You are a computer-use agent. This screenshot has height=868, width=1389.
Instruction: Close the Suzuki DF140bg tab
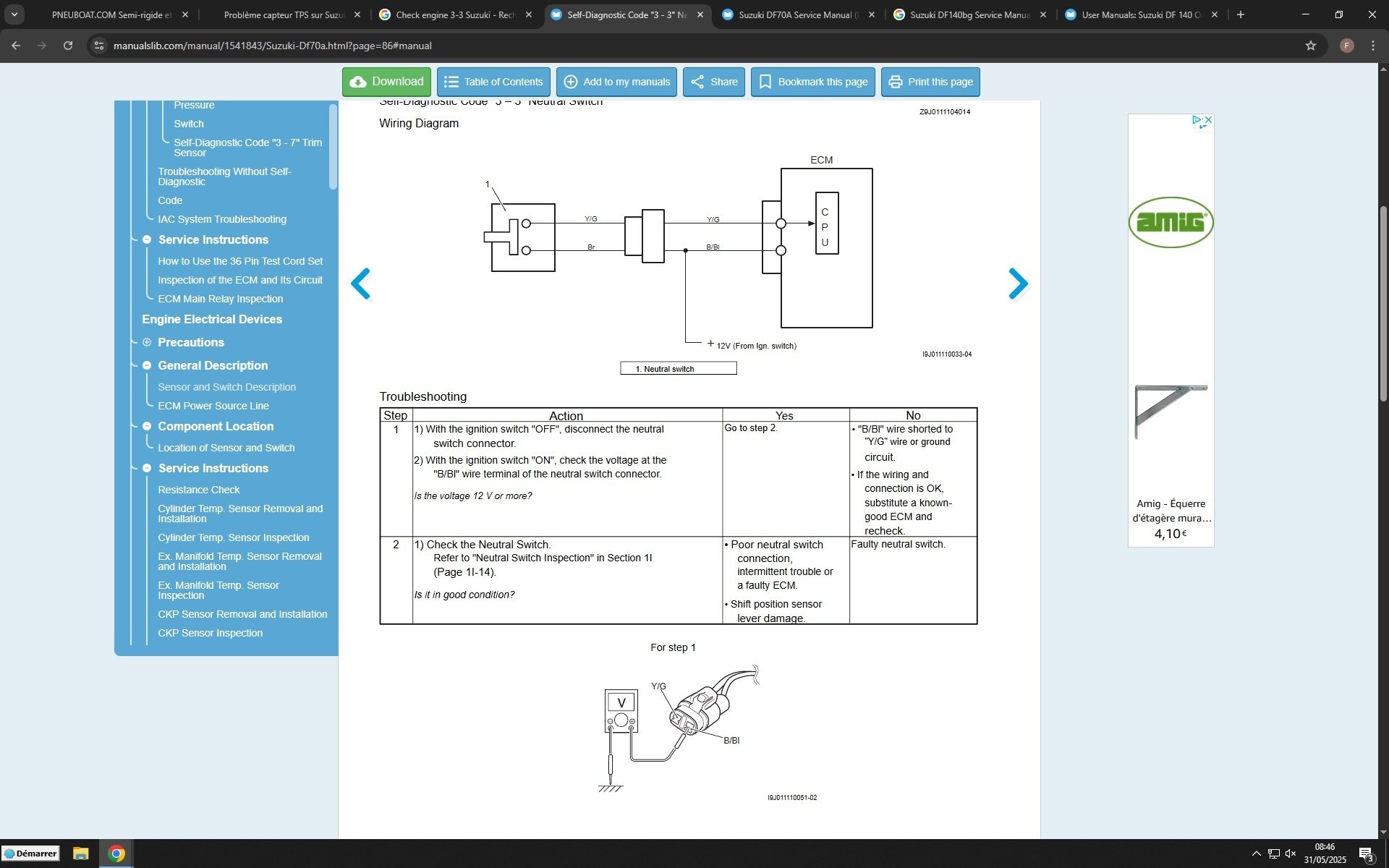tap(1043, 14)
